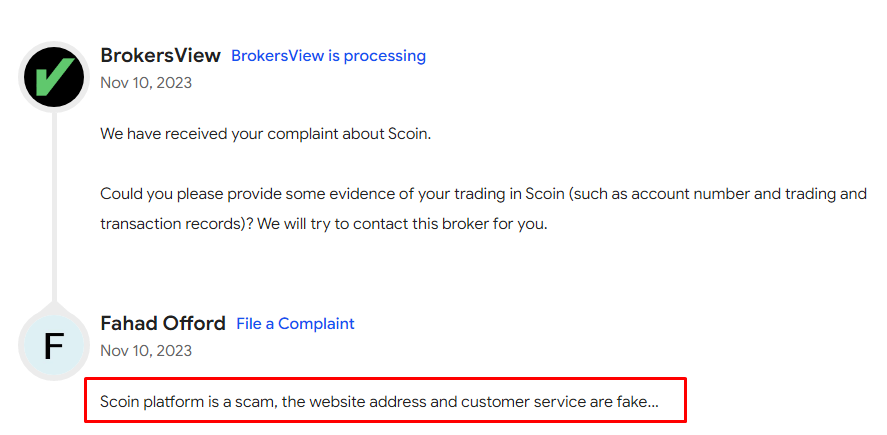The image size is (887, 435).
Task: Click the word "Scoin." ending the first reply sentence
Action: pos(409,133)
